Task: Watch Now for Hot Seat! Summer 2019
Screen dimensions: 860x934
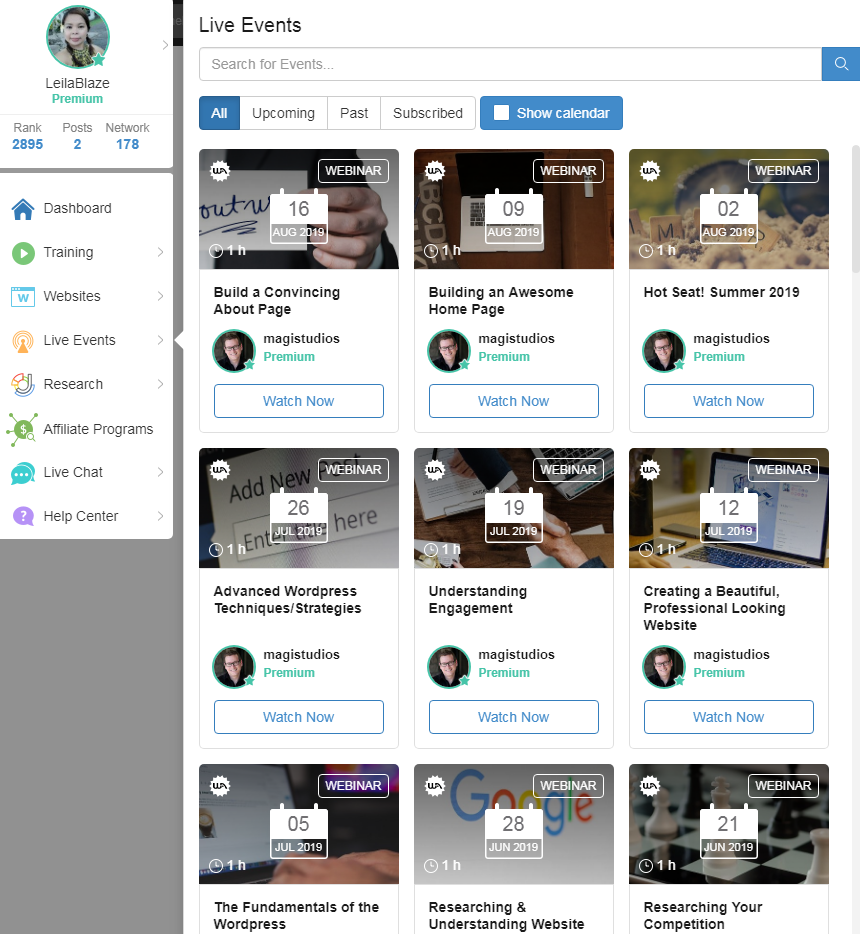Action: click(728, 401)
